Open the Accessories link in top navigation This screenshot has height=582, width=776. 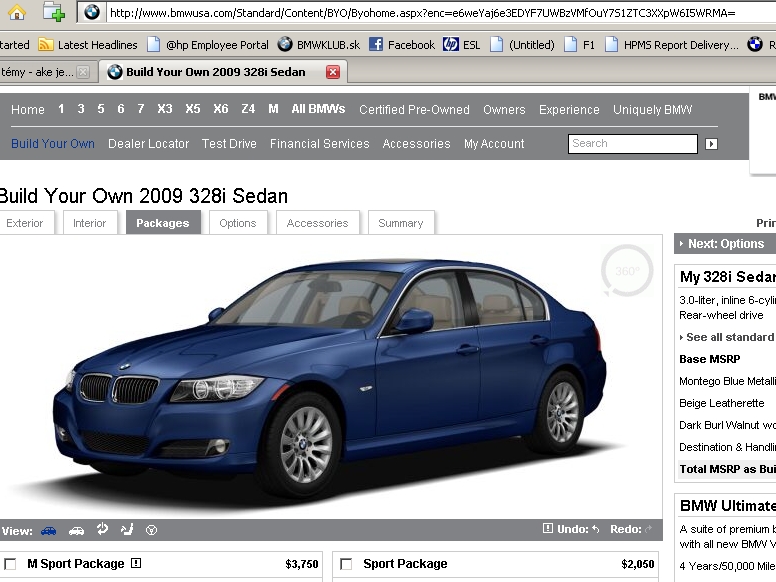(x=416, y=144)
